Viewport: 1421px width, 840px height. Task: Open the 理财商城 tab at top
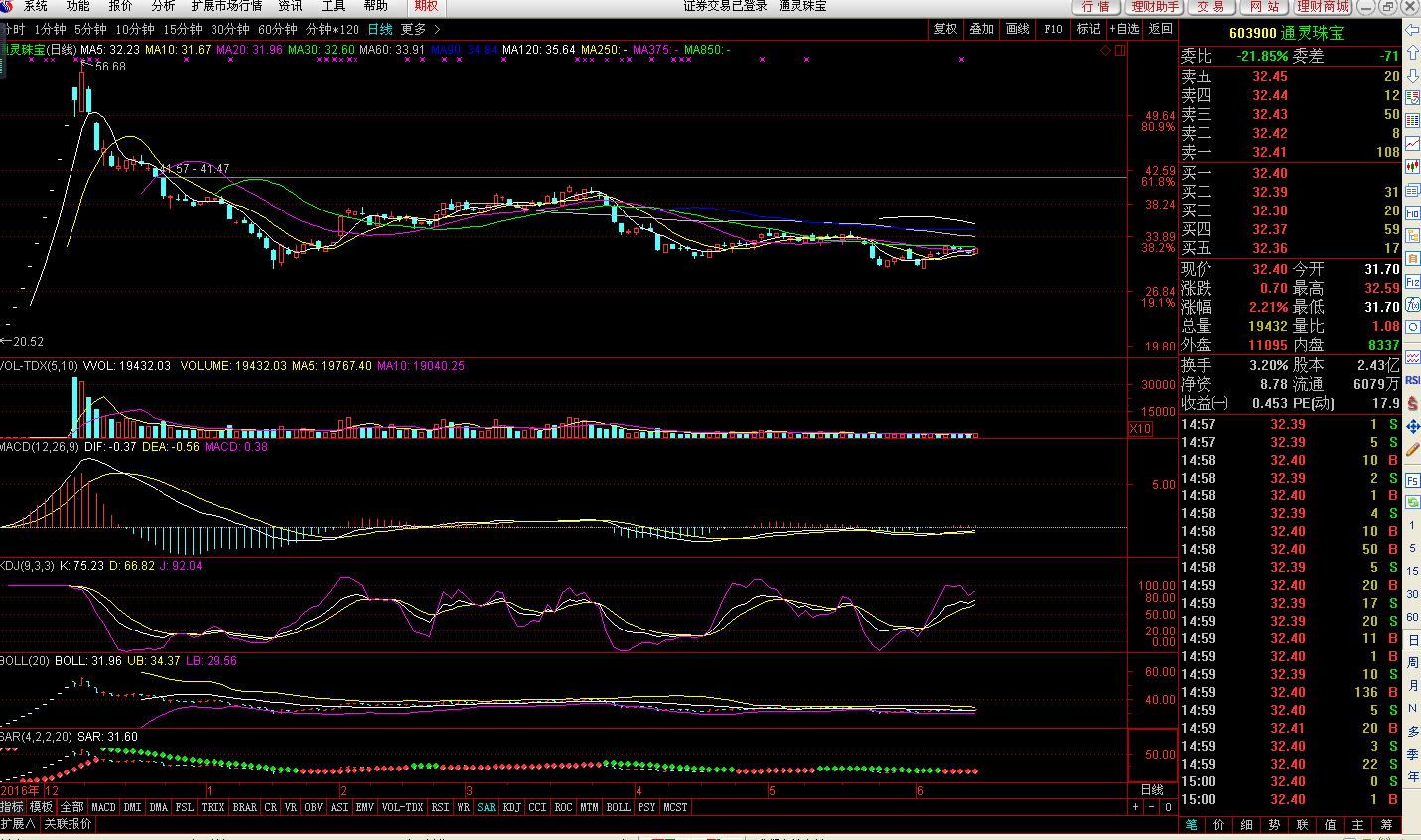pos(1323,6)
